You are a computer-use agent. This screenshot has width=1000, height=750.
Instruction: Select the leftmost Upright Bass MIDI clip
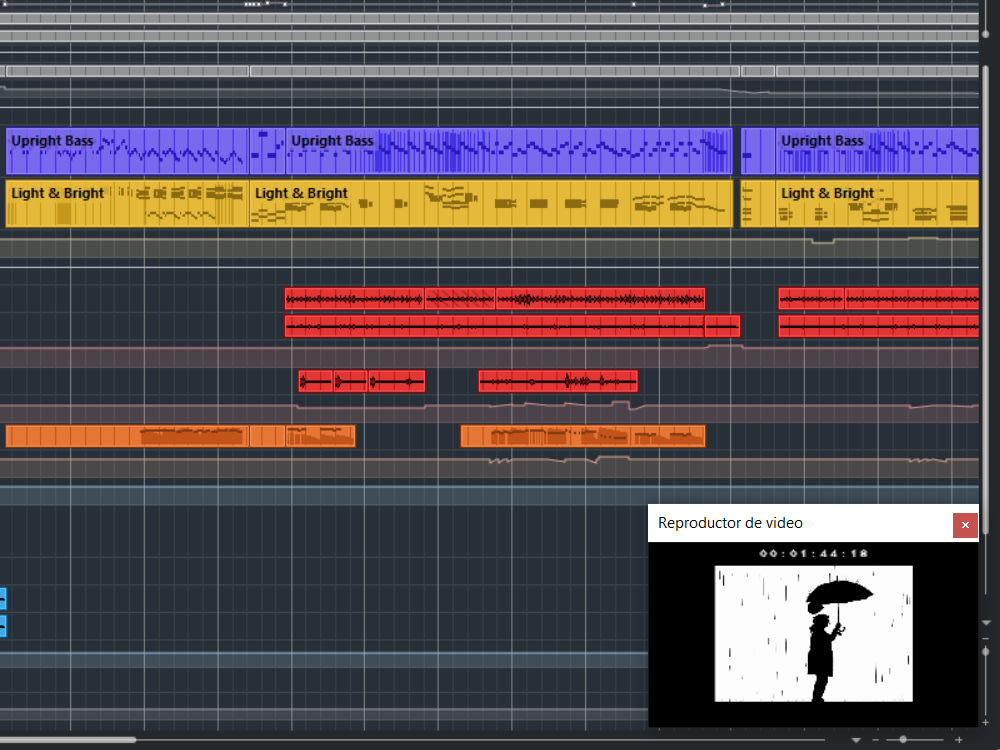[x=127, y=151]
